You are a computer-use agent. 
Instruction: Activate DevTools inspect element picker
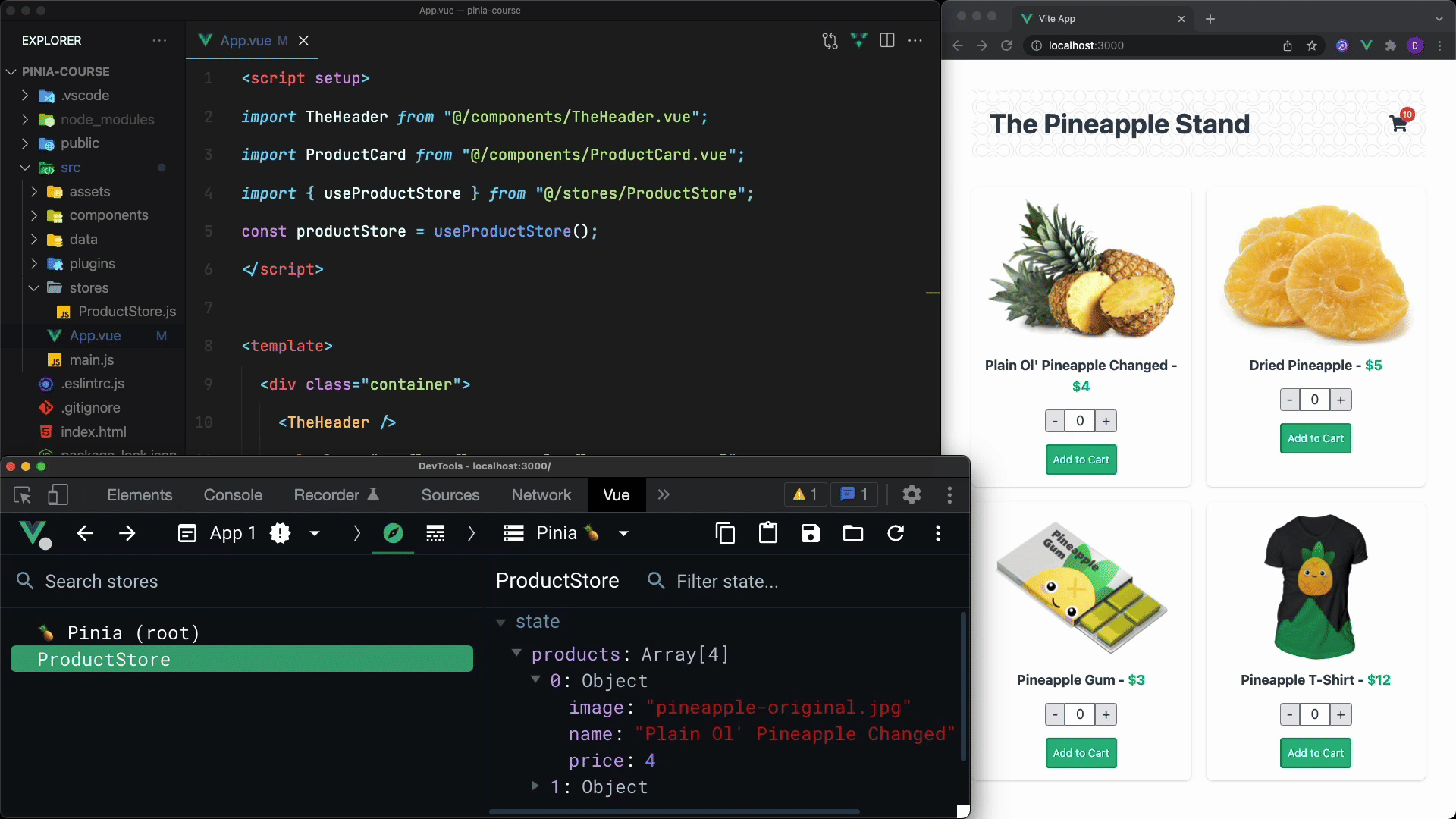pos(22,495)
